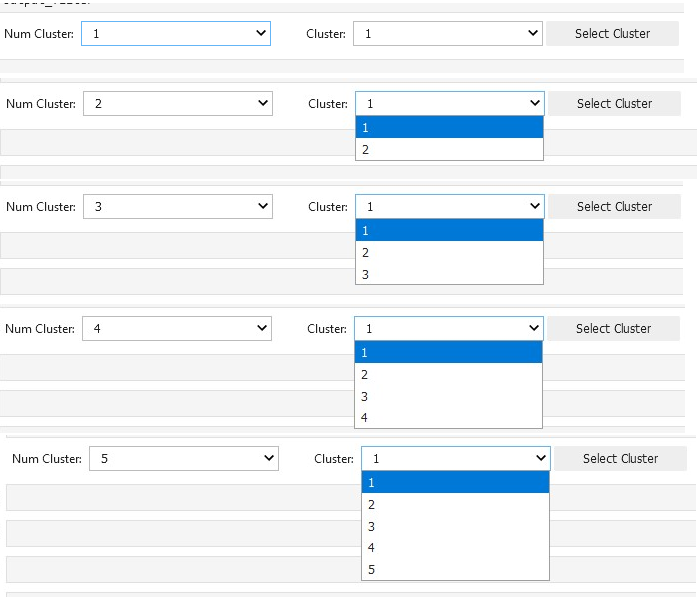Pick option 4 in the five-item Cluster list
Viewport: 698px width, 597px height.
455,548
